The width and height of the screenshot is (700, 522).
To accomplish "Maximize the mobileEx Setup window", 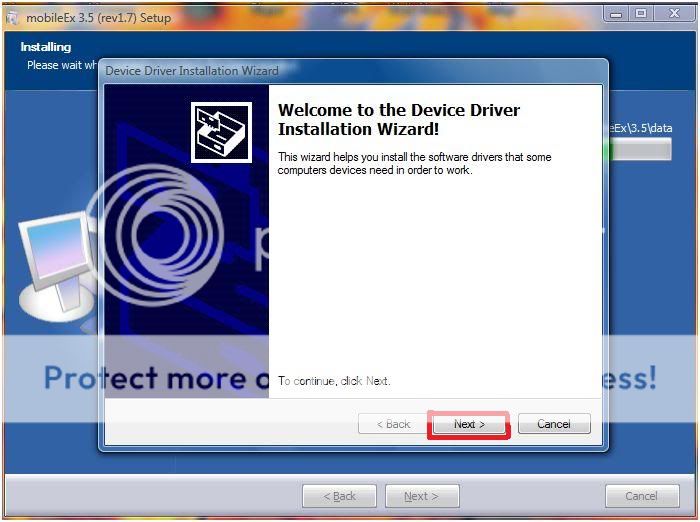I will pyautogui.click(x=641, y=14).
